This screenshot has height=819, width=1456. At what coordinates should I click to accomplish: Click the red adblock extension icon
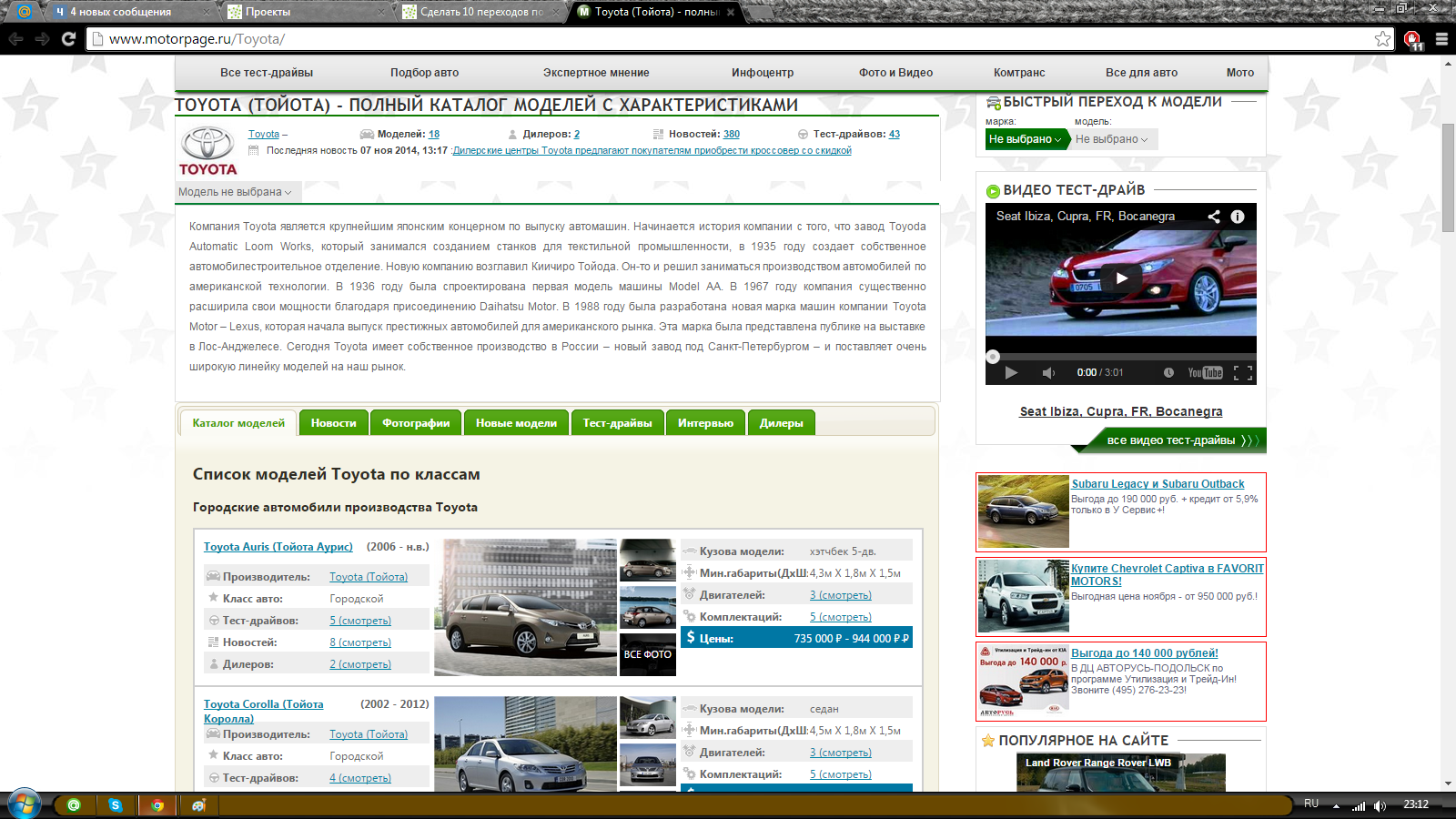(x=1412, y=39)
